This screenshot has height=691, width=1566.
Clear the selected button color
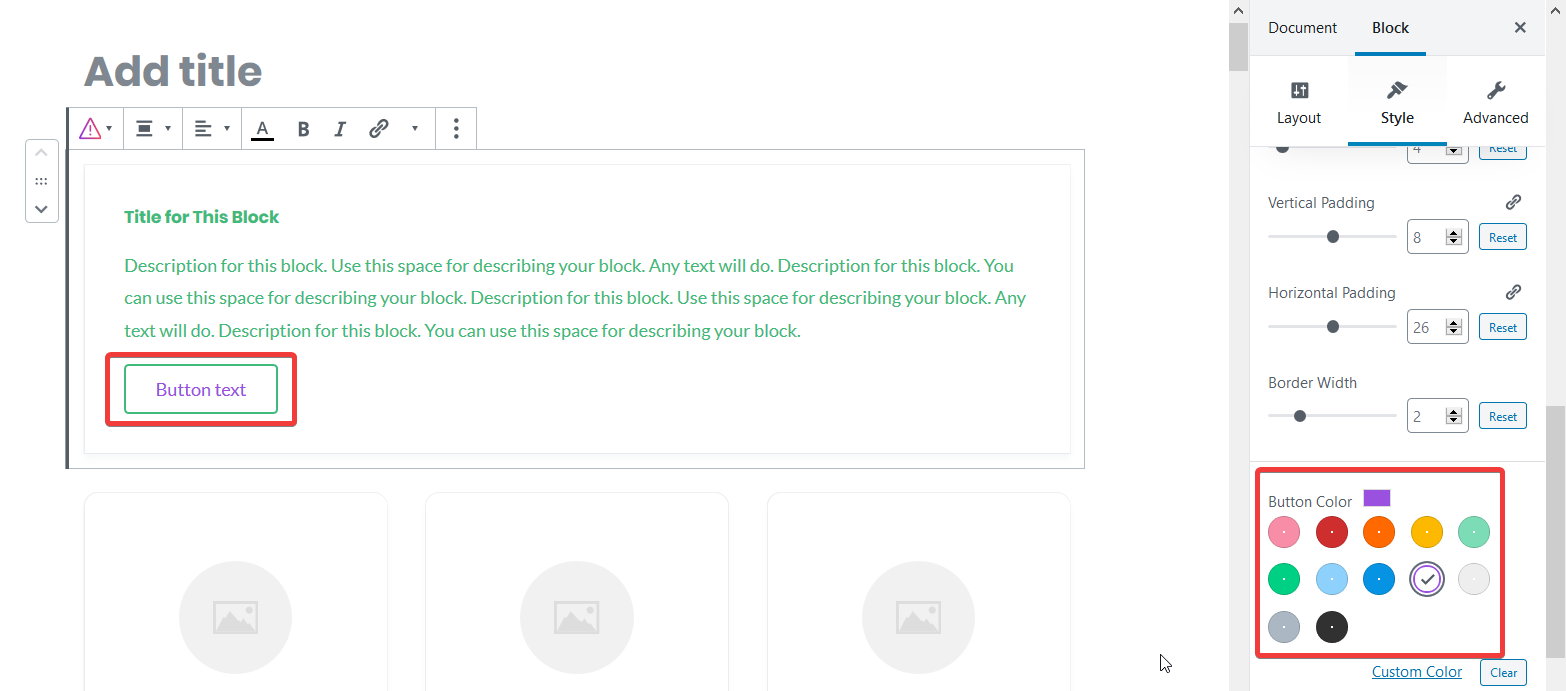tap(1503, 673)
